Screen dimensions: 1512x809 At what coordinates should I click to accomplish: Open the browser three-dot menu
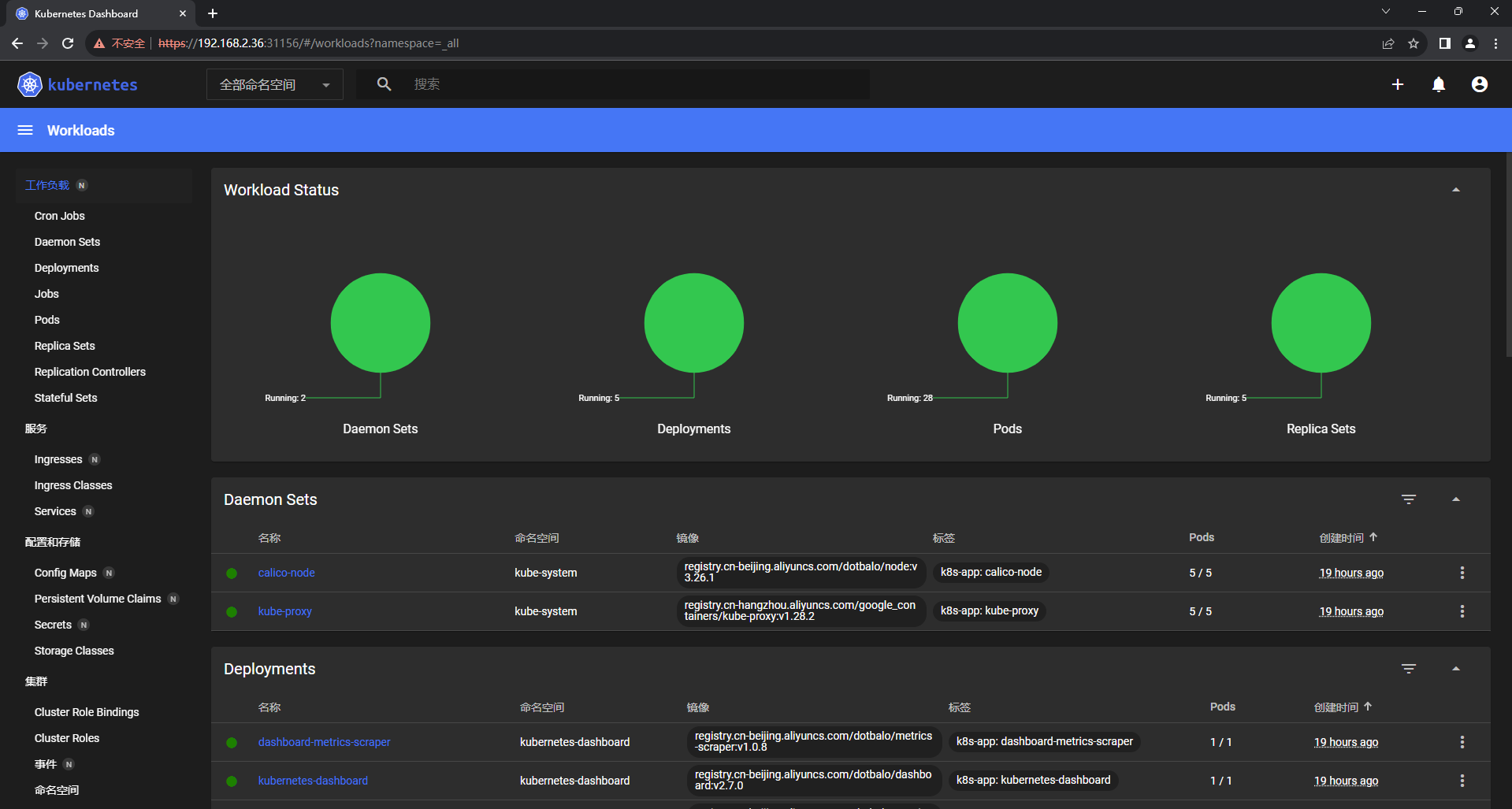(1495, 43)
